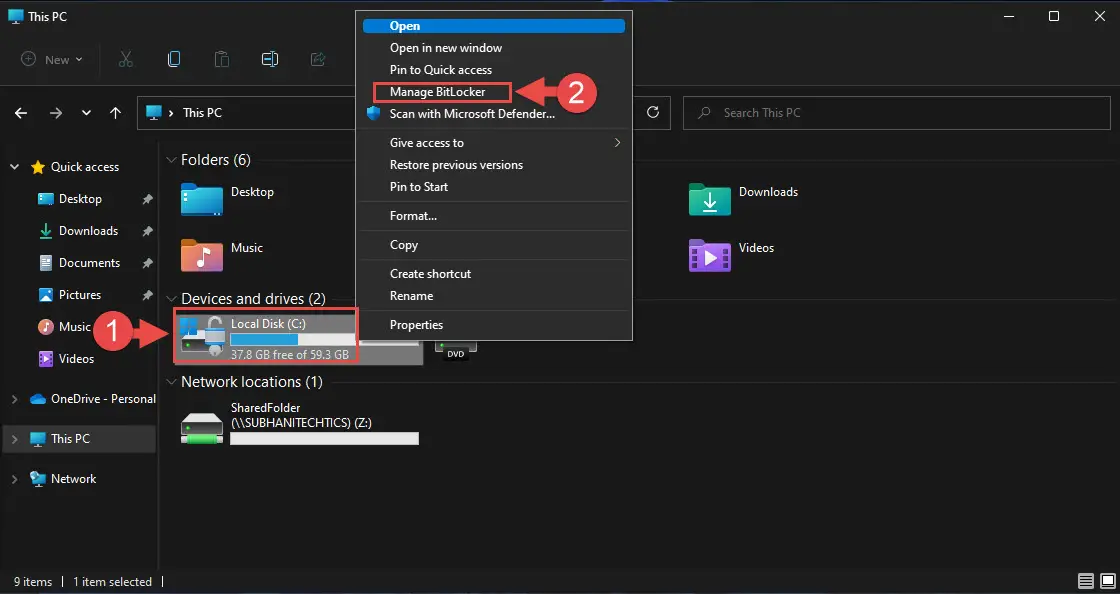Select Documents in Quick access sidebar
The image size is (1120, 594).
(89, 263)
